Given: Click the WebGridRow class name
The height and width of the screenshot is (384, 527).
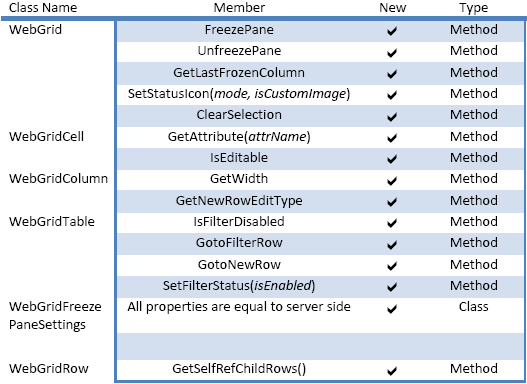Looking at the screenshot, I should 49,369.
